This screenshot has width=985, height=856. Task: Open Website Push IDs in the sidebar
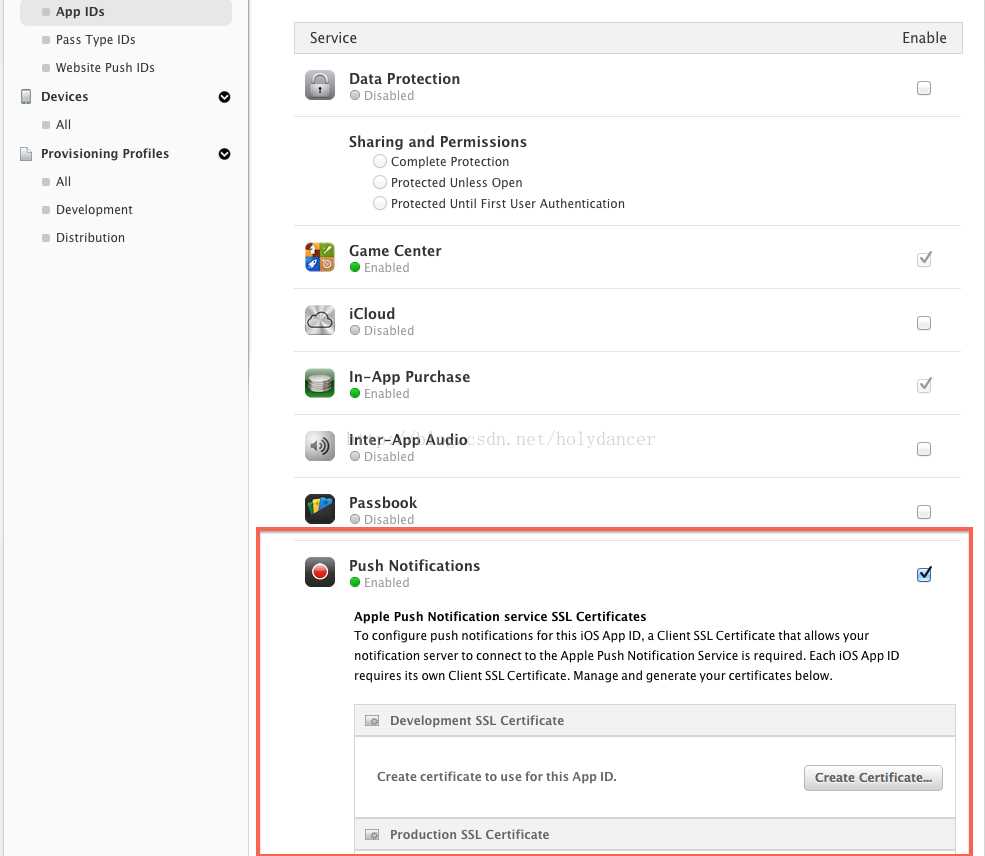pyautogui.click(x=105, y=67)
